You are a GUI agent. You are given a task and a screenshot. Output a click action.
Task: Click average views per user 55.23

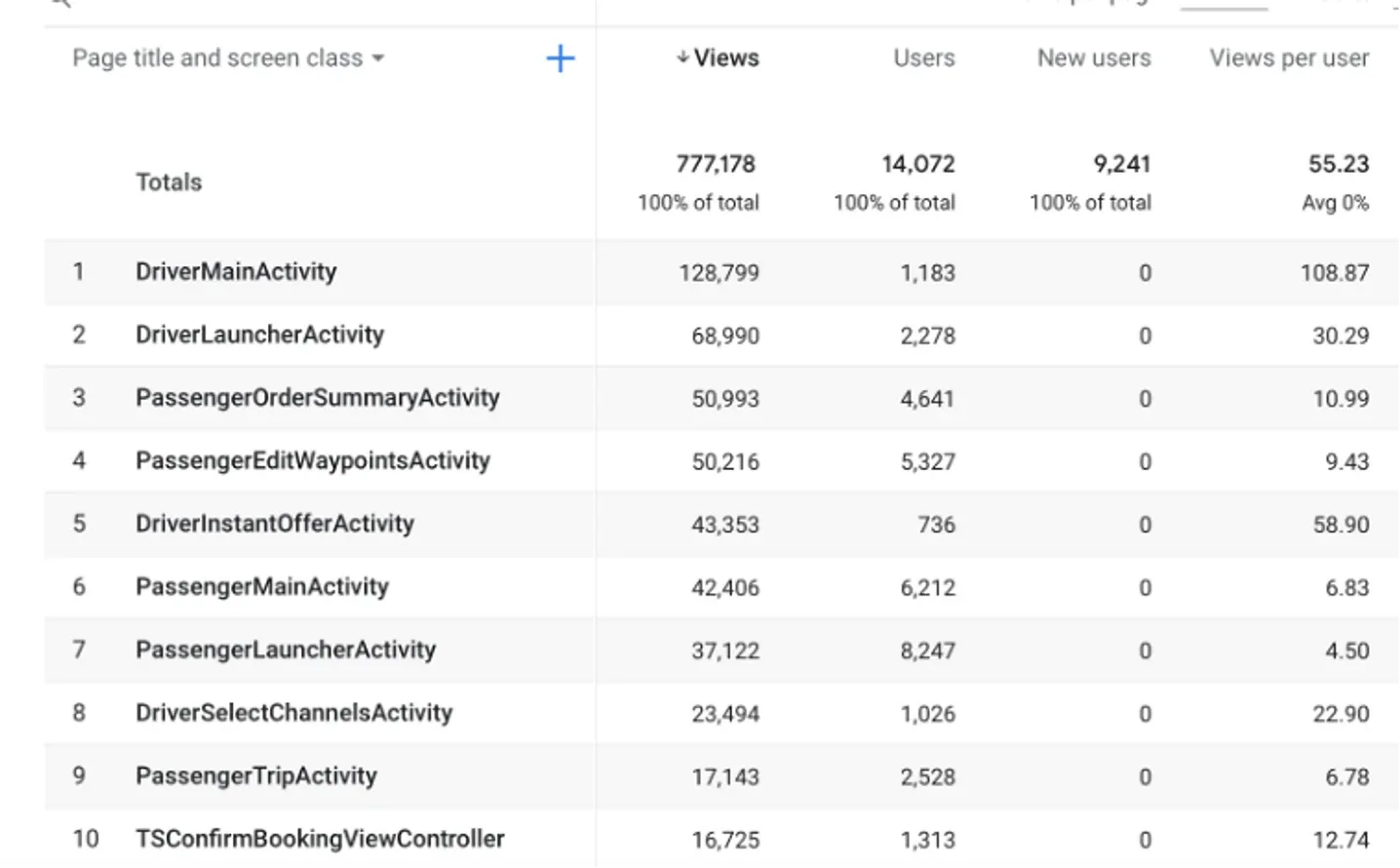coord(1339,164)
